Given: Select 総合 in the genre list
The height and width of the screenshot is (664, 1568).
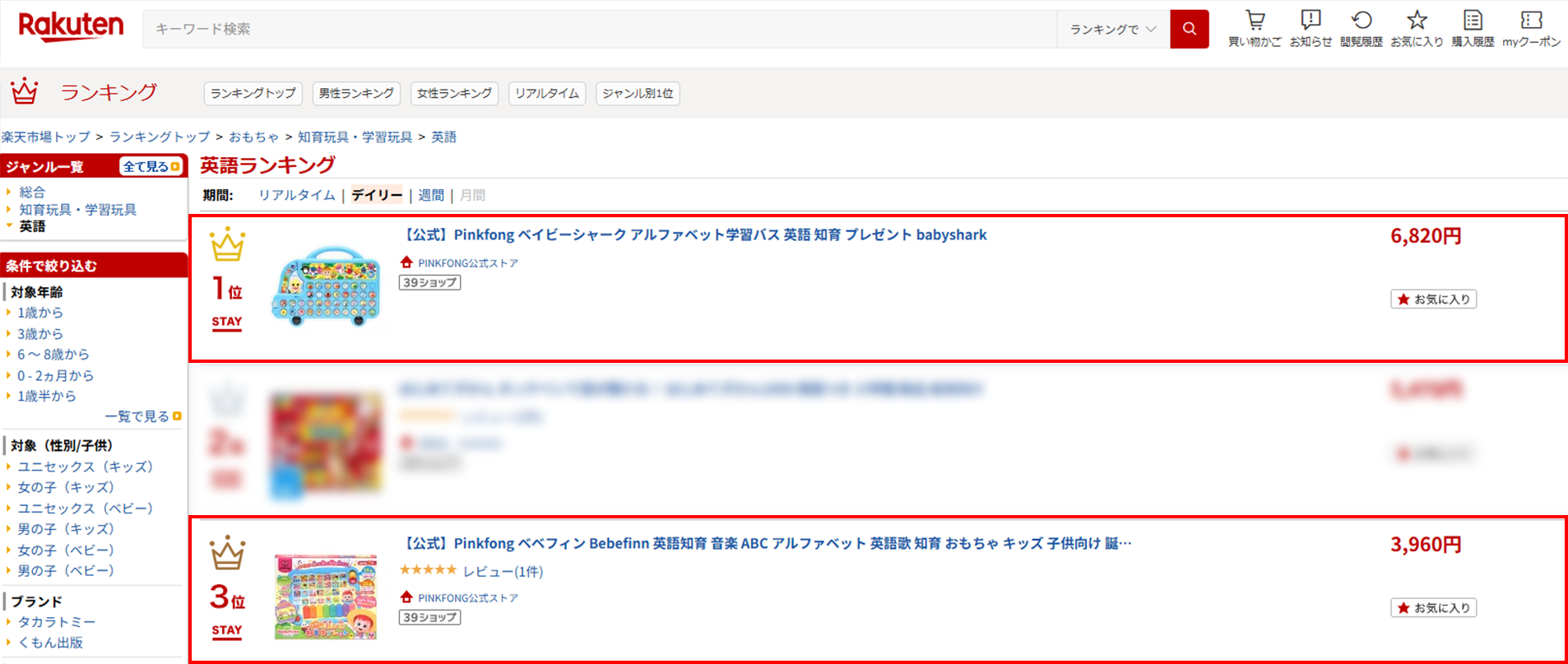Looking at the screenshot, I should (33, 192).
